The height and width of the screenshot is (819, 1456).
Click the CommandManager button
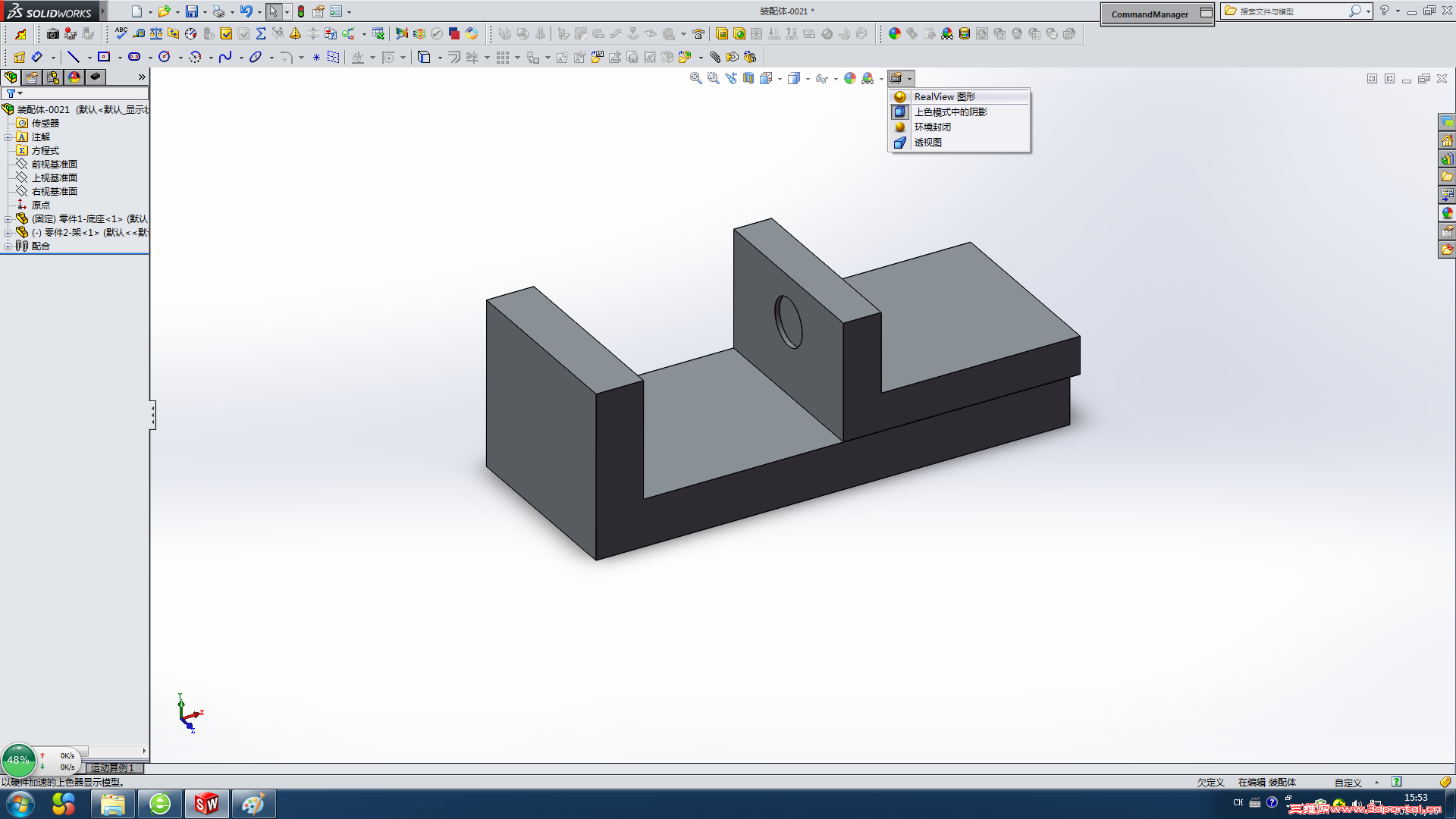pos(1150,14)
